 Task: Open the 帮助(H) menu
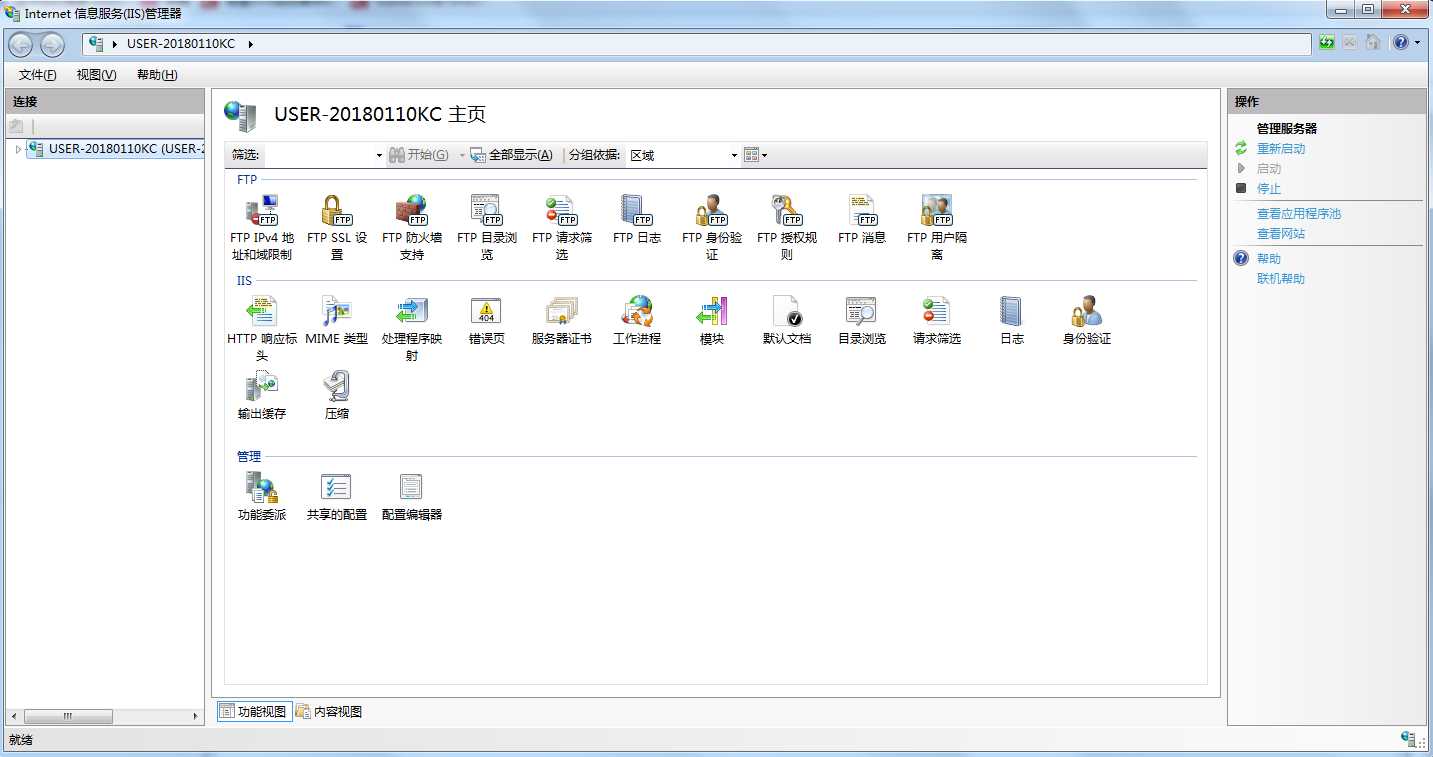point(157,75)
